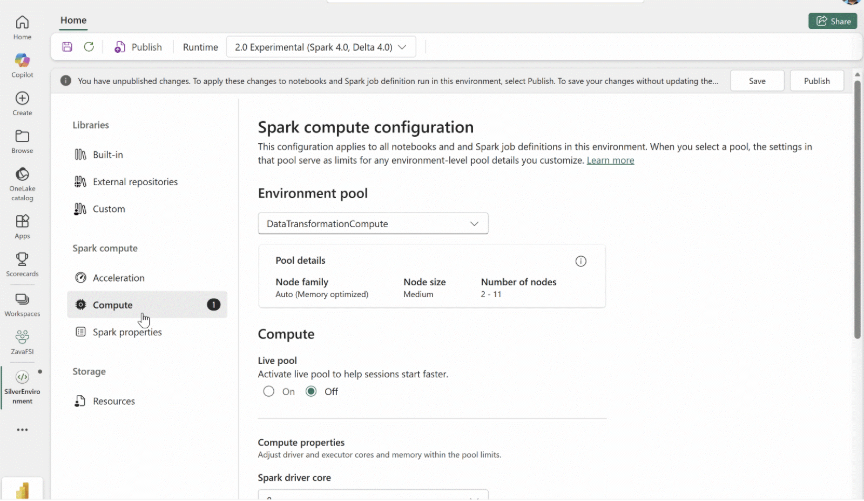This screenshot has height=501, width=864.
Task: Click the Runtime label
Action: [201, 47]
